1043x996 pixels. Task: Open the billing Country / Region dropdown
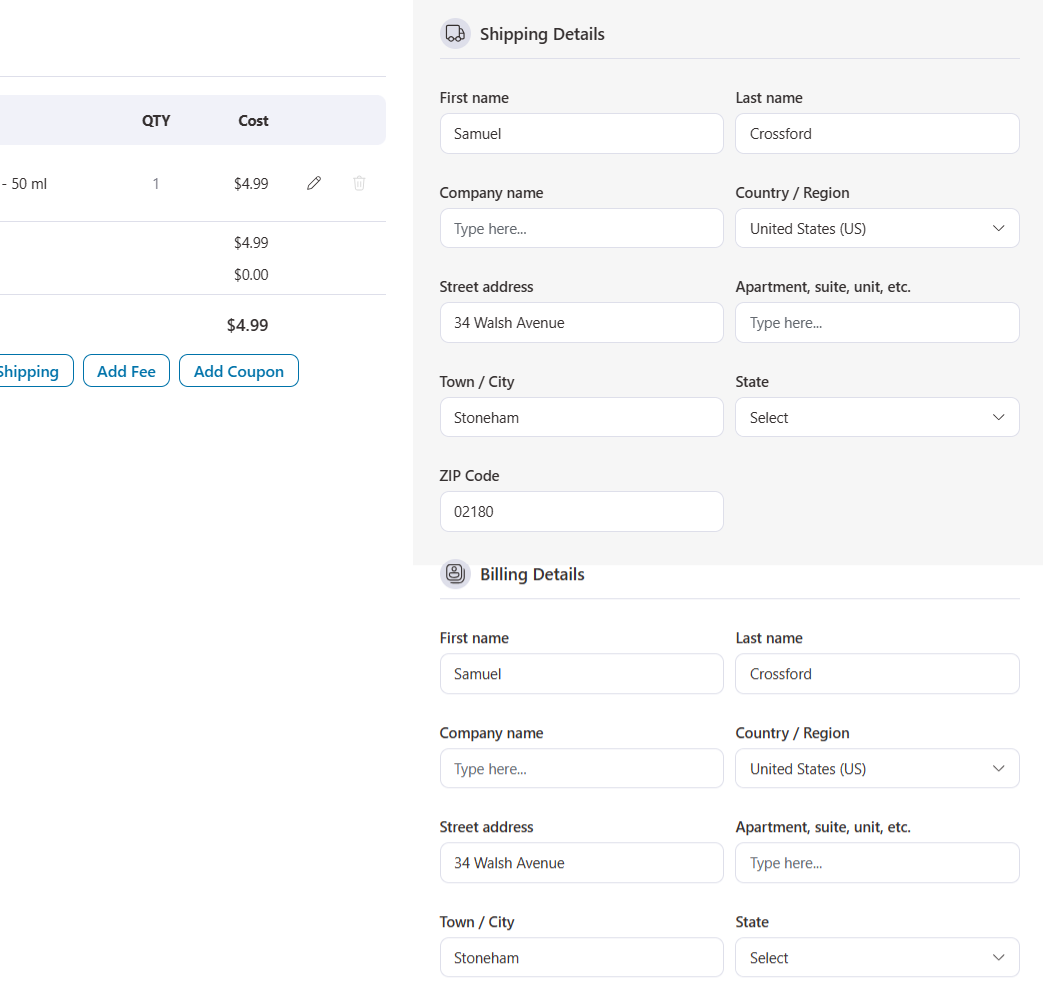coord(877,768)
